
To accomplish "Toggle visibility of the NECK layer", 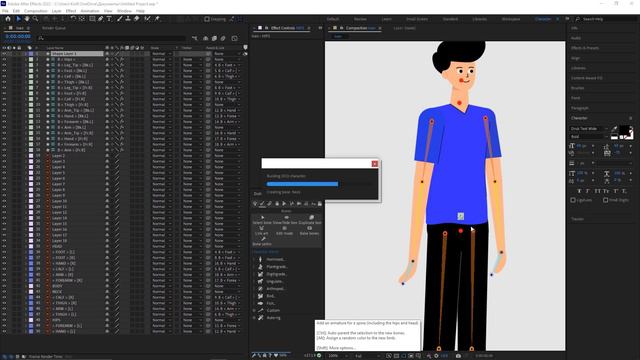I will (x=4, y=292).
